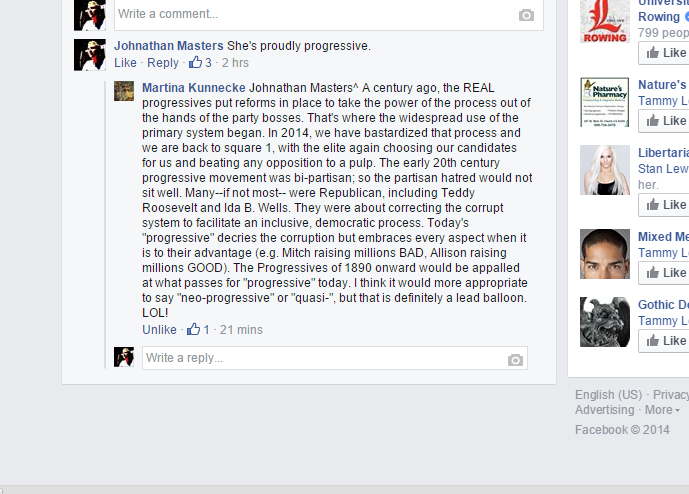Open Johnathan Masters' profile name link
The width and height of the screenshot is (689, 494).
coord(169,46)
